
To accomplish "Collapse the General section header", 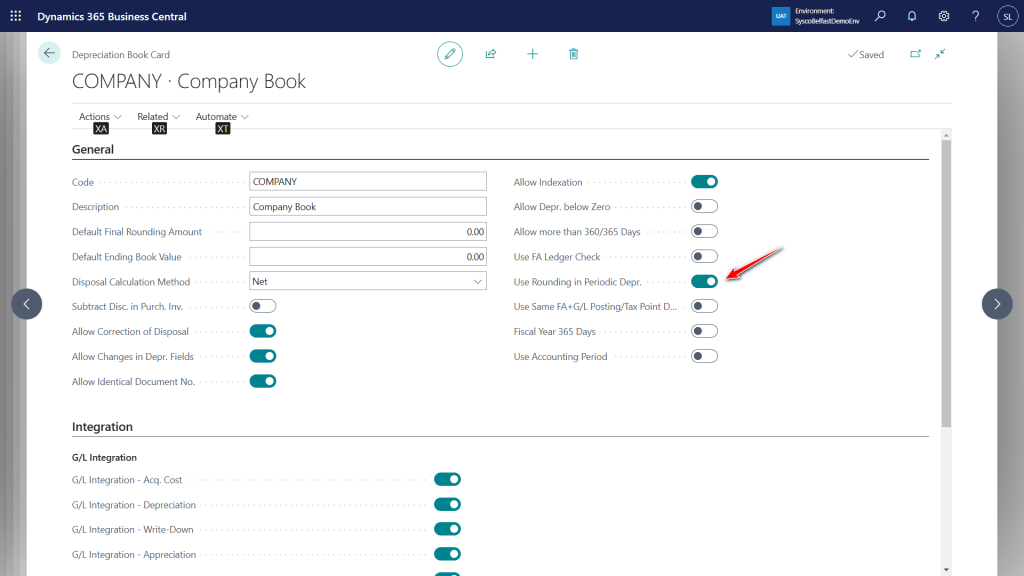I will (93, 149).
